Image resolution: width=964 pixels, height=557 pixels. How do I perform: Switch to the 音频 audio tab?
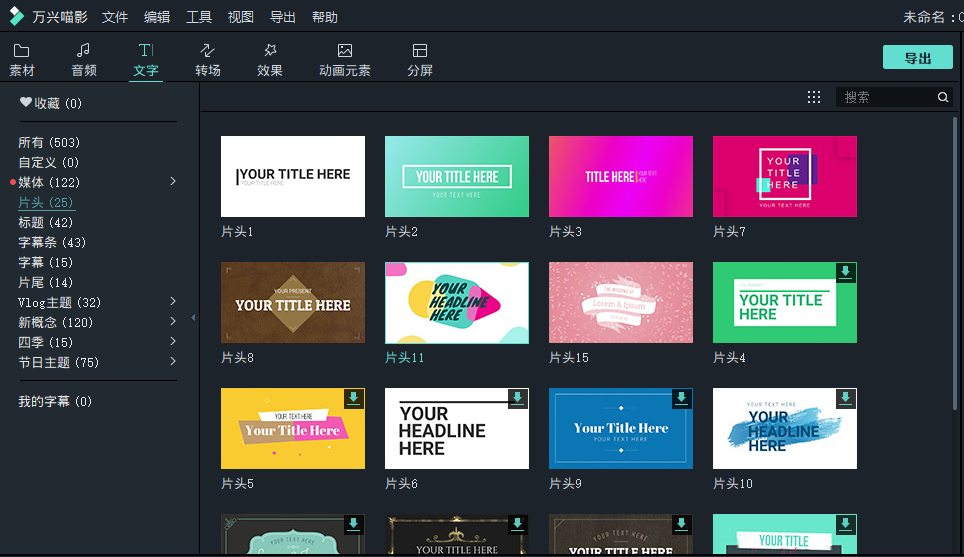click(x=84, y=51)
